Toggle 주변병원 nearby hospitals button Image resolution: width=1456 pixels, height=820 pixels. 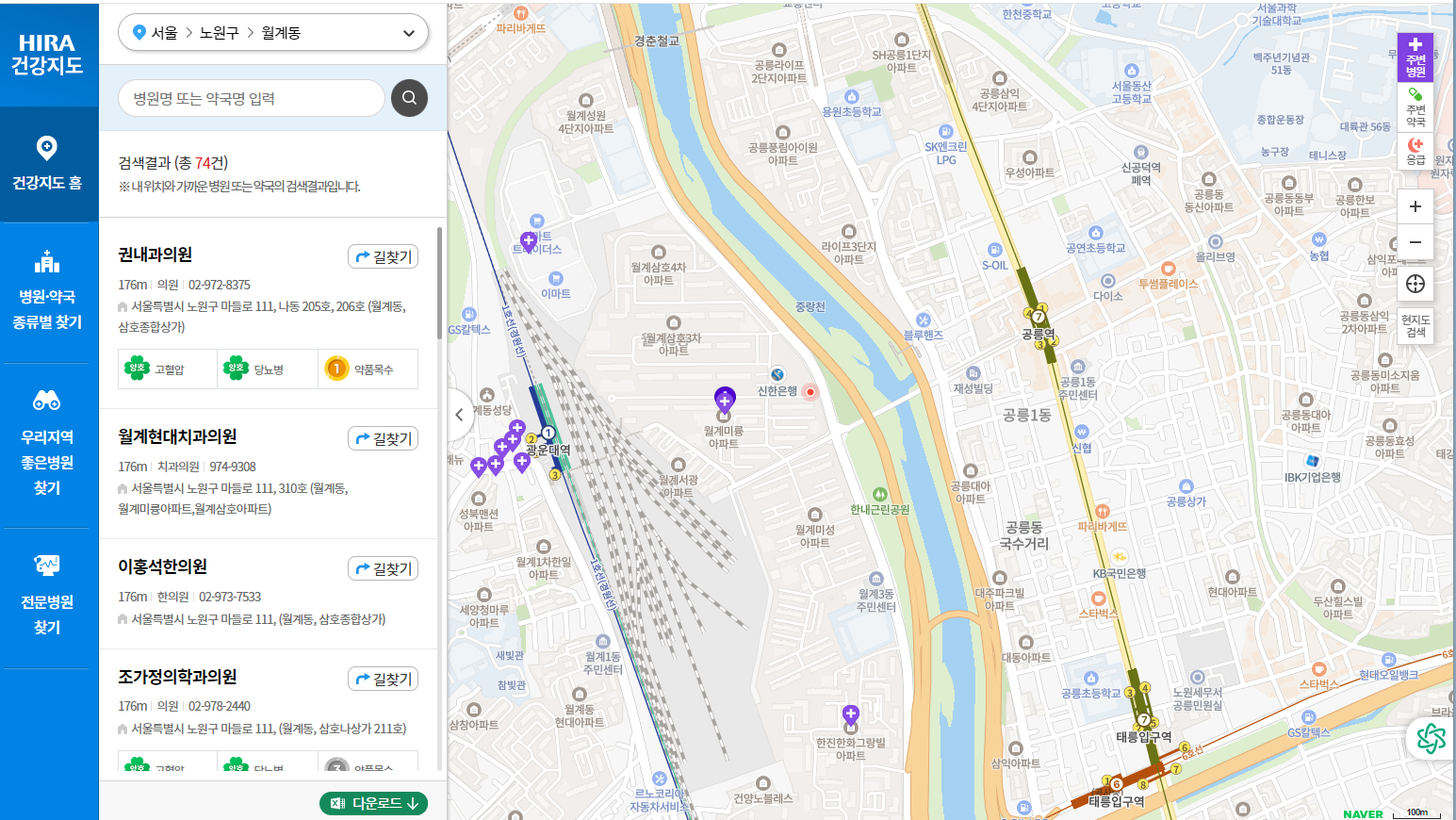pyautogui.click(x=1415, y=57)
